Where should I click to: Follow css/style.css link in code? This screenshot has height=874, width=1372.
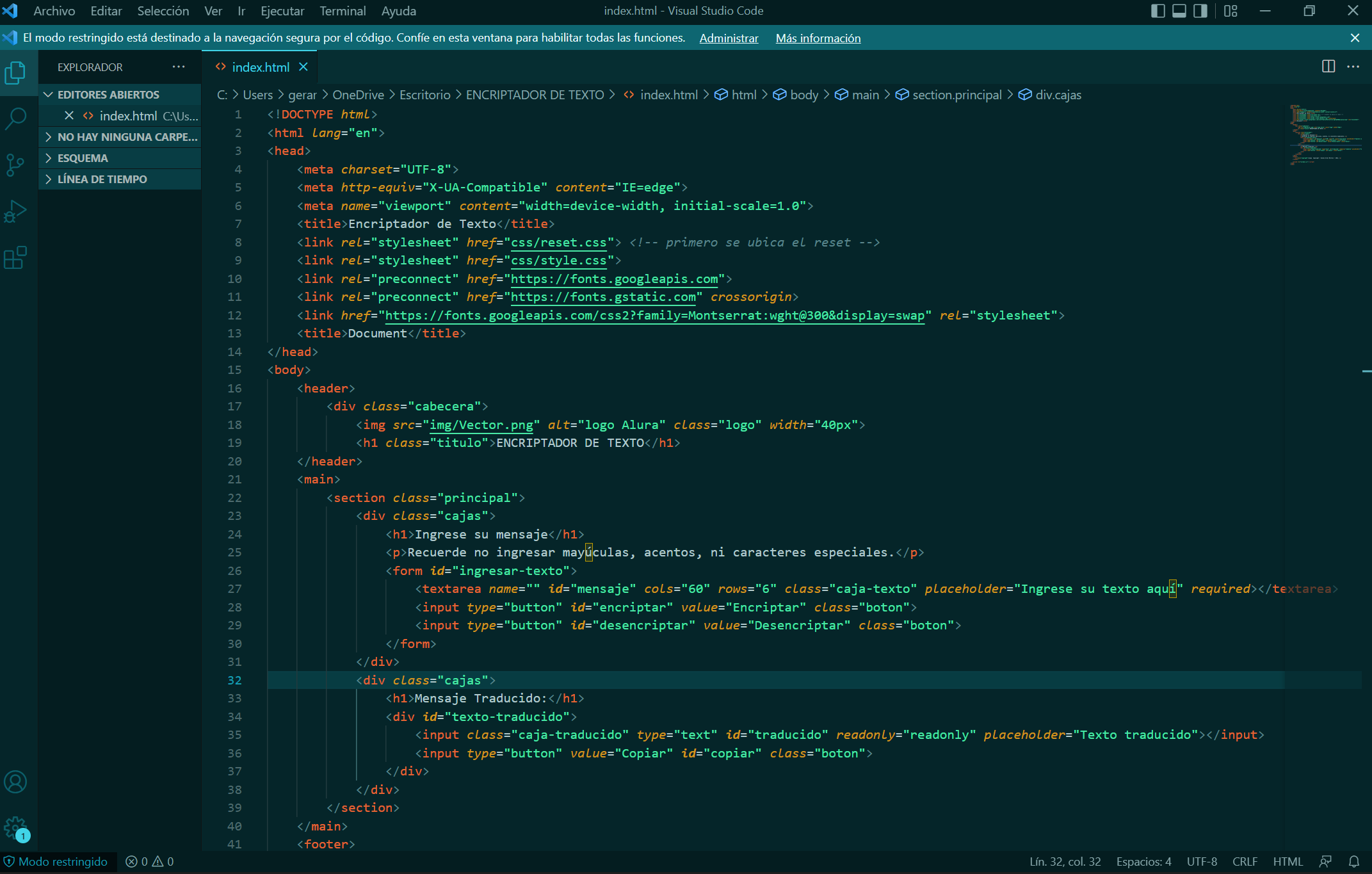[558, 260]
